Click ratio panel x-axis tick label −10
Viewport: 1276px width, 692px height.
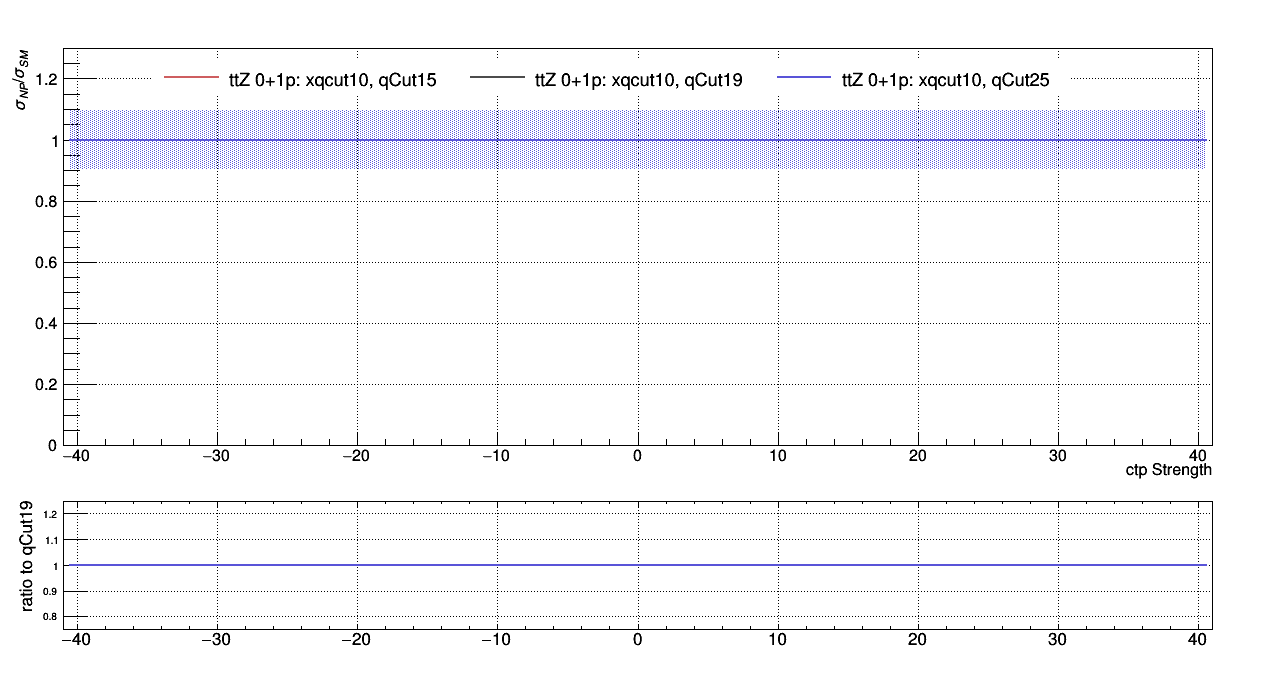(x=497, y=638)
